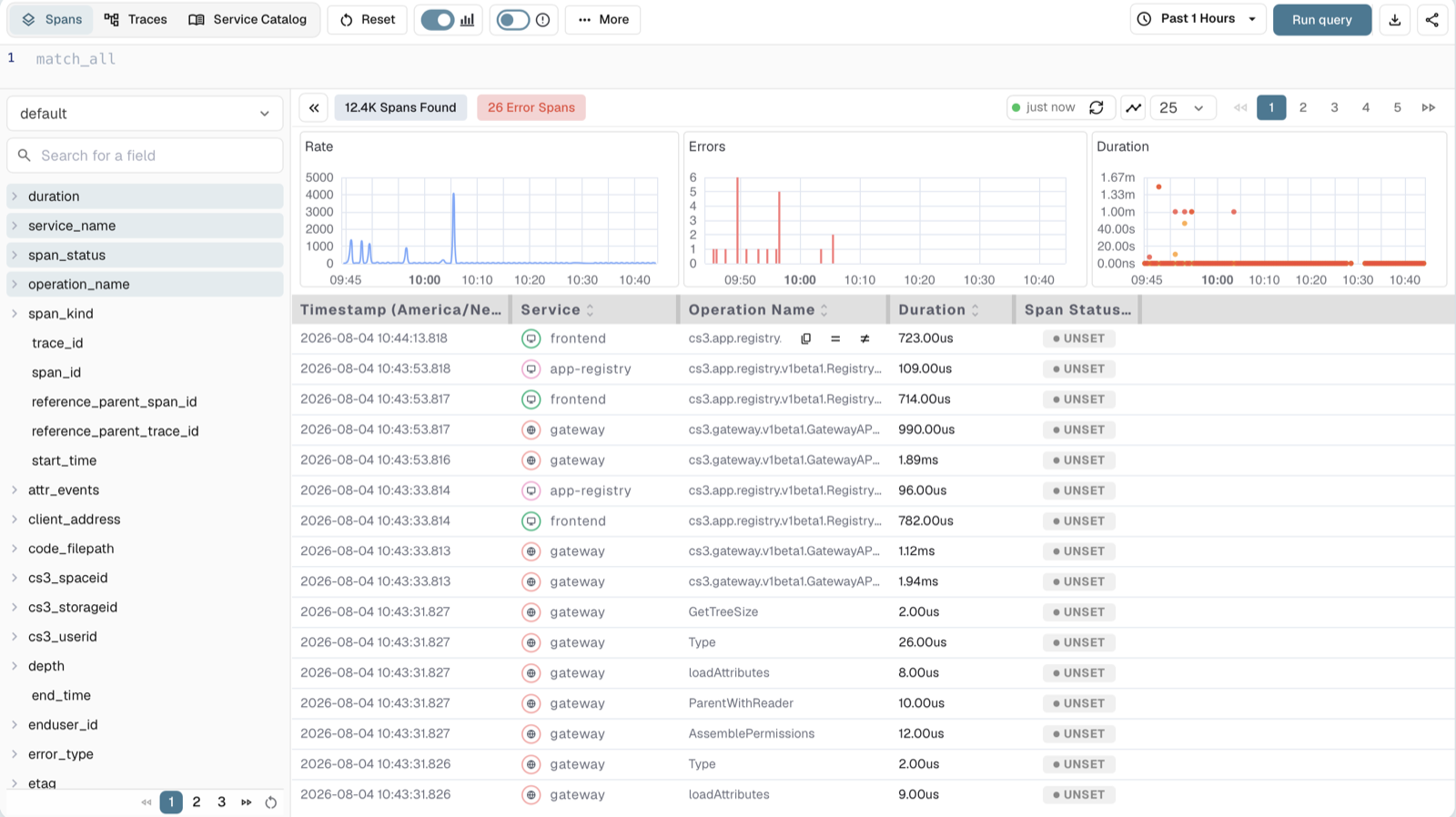Expand the client_address field

[15, 519]
